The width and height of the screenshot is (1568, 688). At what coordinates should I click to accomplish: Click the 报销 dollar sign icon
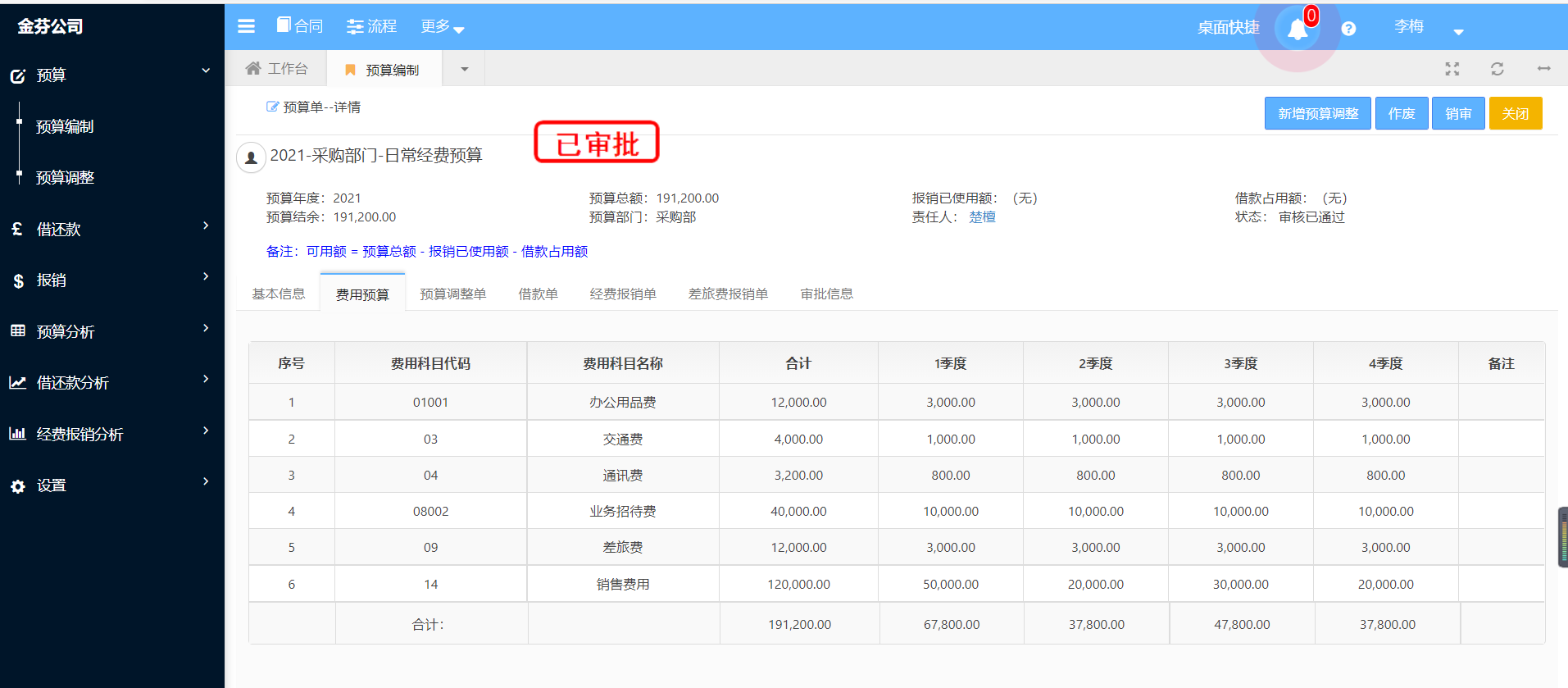(18, 281)
